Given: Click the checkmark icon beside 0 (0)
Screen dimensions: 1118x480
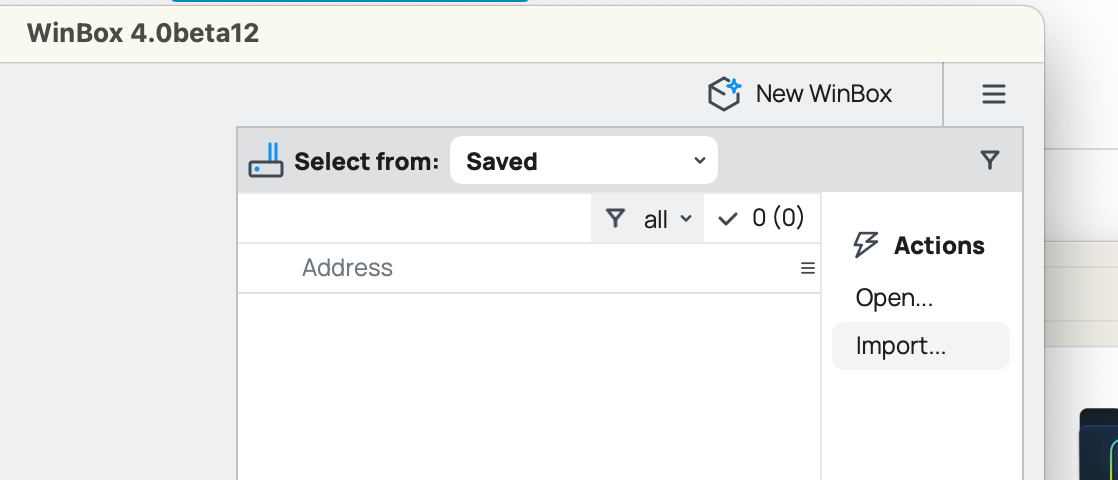Looking at the screenshot, I should coord(728,219).
